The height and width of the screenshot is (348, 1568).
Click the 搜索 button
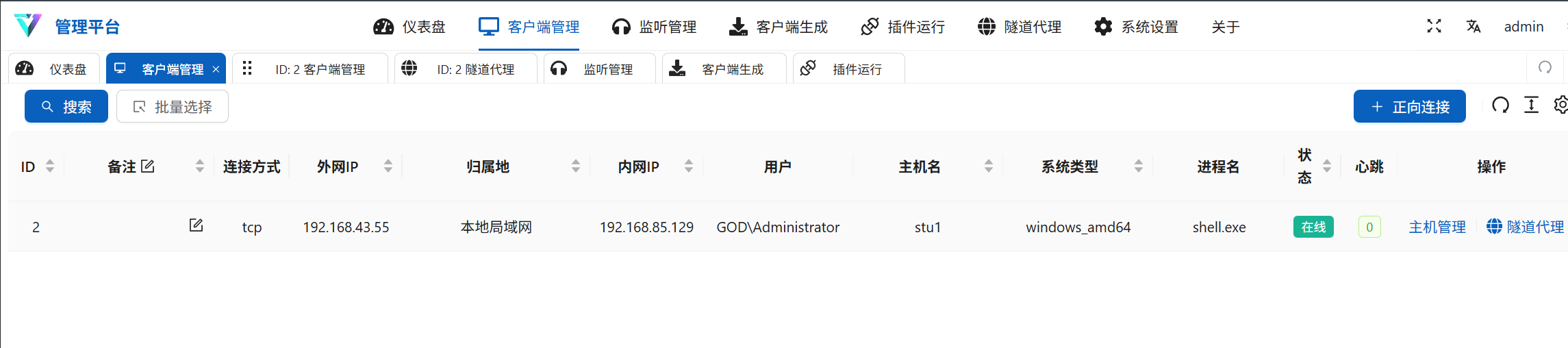(x=66, y=106)
